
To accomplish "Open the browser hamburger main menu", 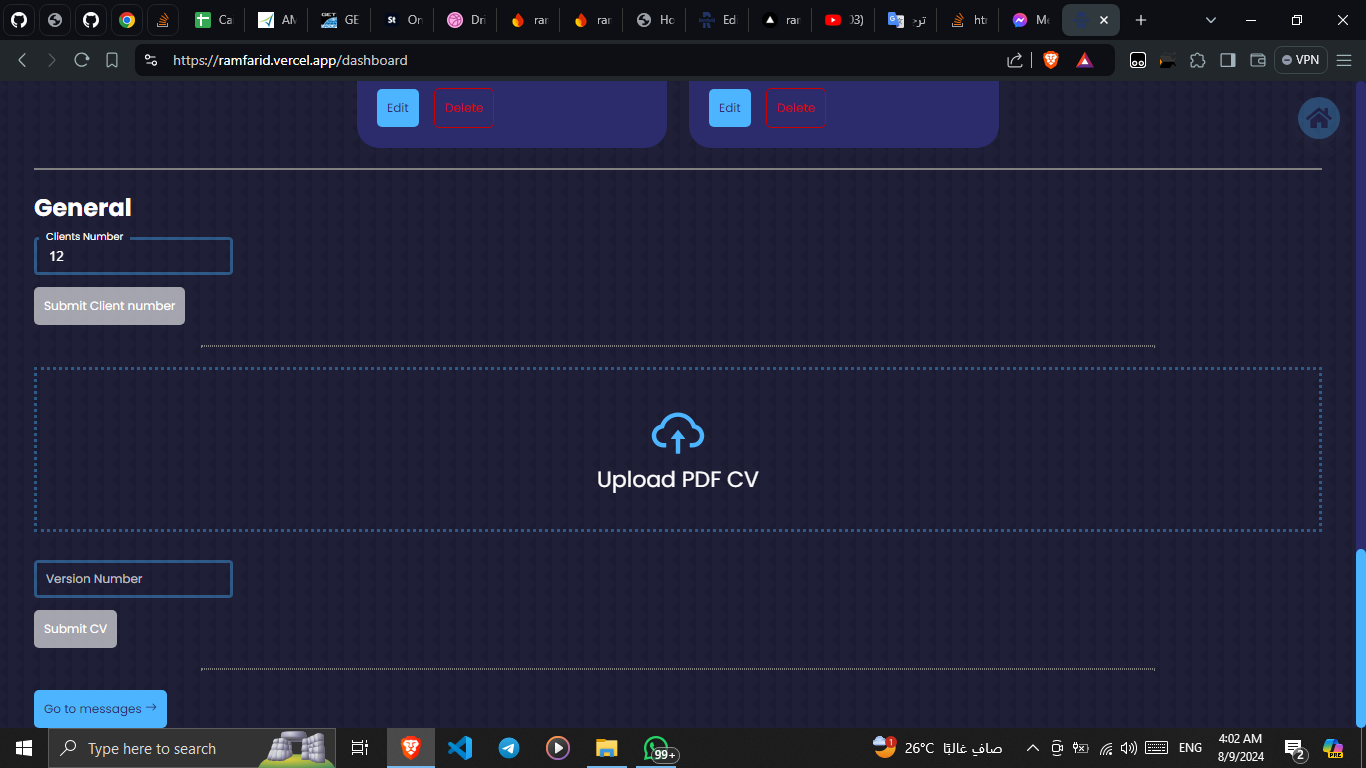I will 1344,60.
